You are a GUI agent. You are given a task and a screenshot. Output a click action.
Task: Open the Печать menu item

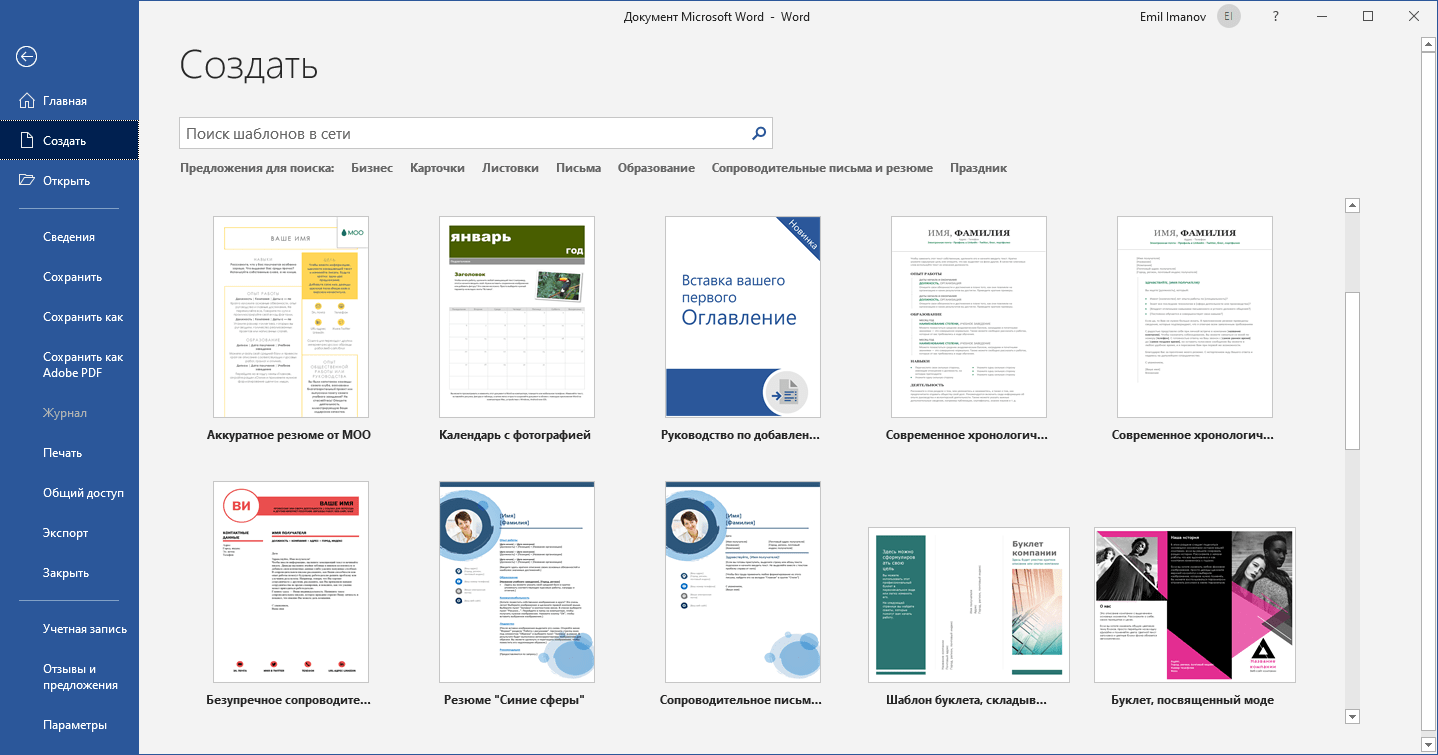[x=62, y=453]
